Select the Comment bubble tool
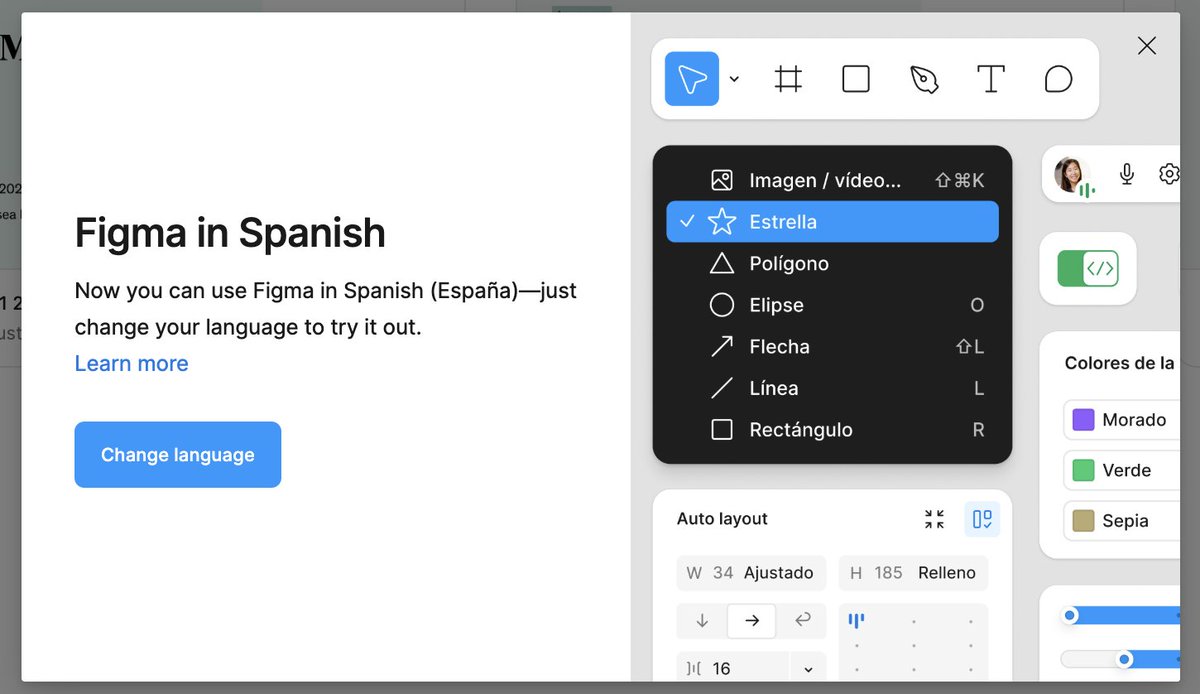The width and height of the screenshot is (1200, 694). pyautogui.click(x=1058, y=79)
